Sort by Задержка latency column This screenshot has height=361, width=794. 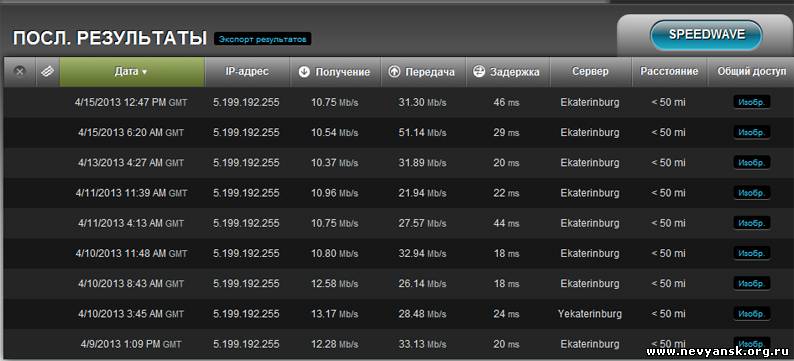[507, 72]
